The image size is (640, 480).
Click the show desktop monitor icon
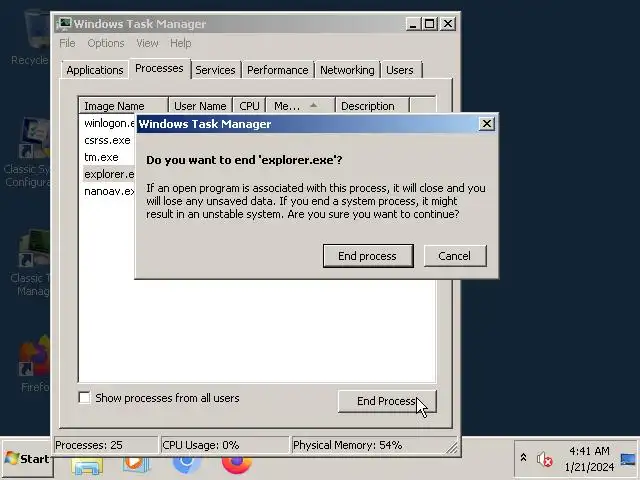pyautogui.click(x=629, y=460)
